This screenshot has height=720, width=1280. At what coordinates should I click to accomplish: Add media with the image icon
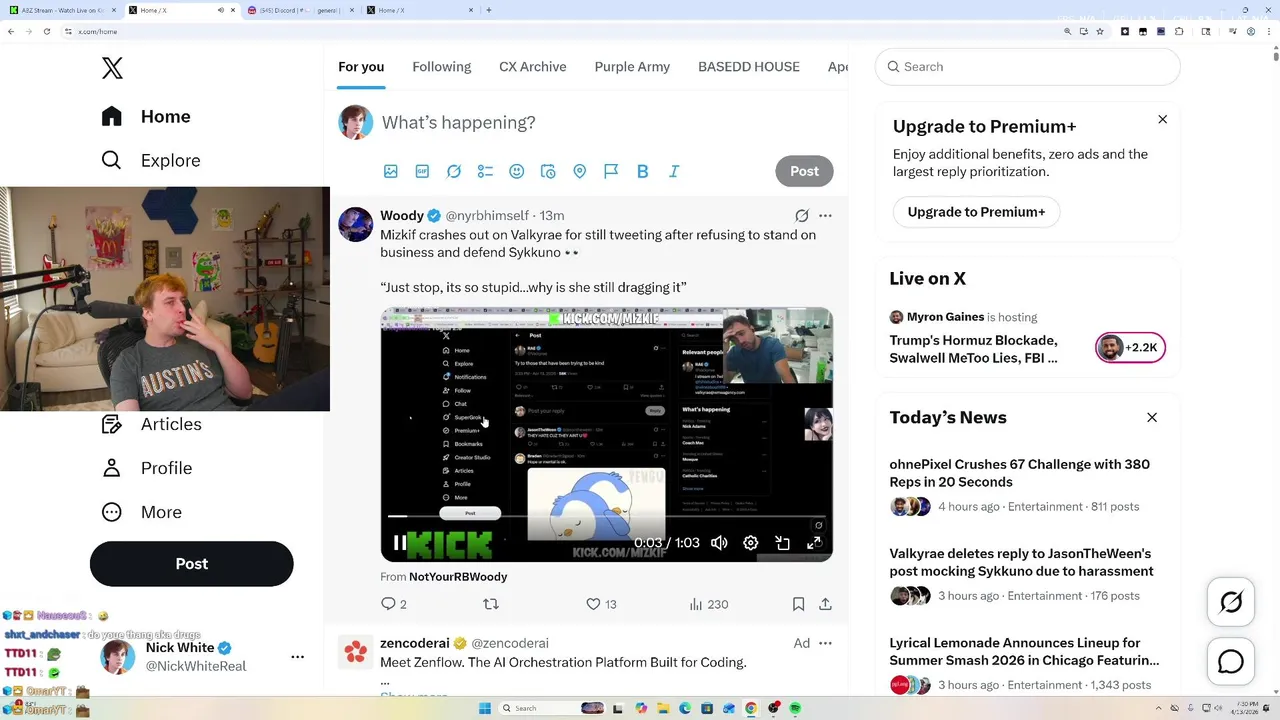[391, 171]
